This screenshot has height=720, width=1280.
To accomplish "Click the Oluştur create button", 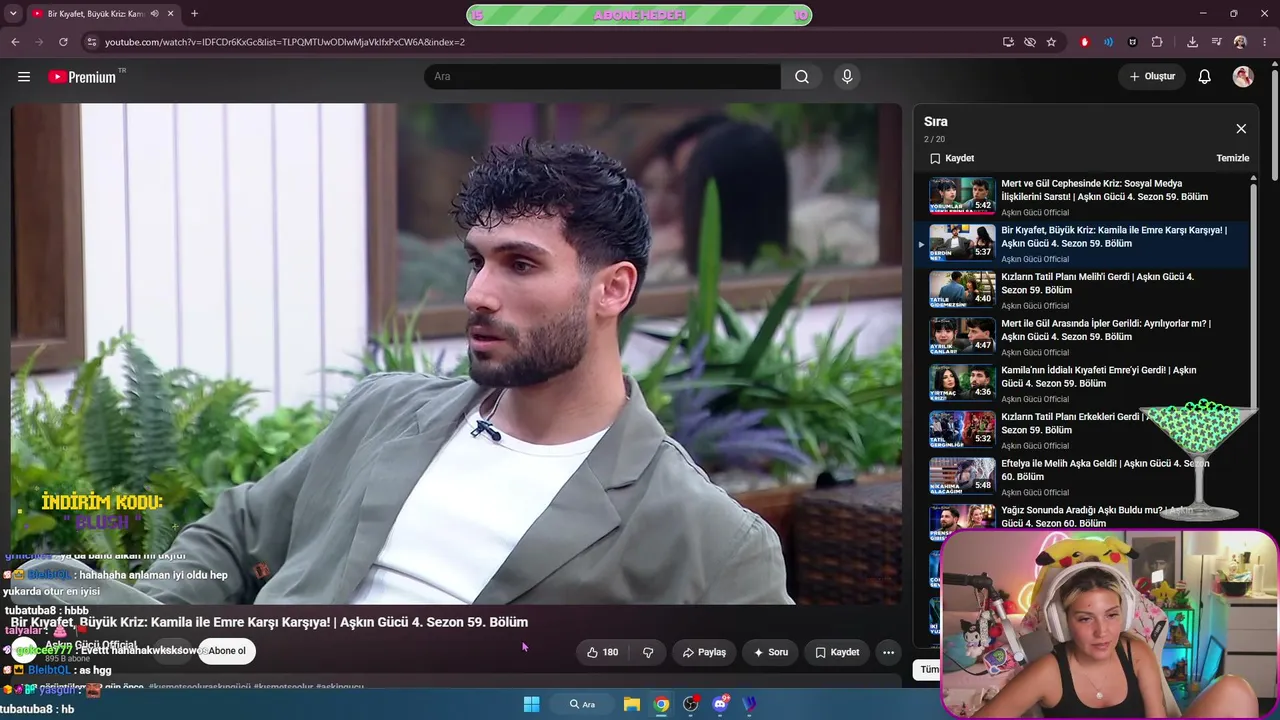I will click(1152, 77).
